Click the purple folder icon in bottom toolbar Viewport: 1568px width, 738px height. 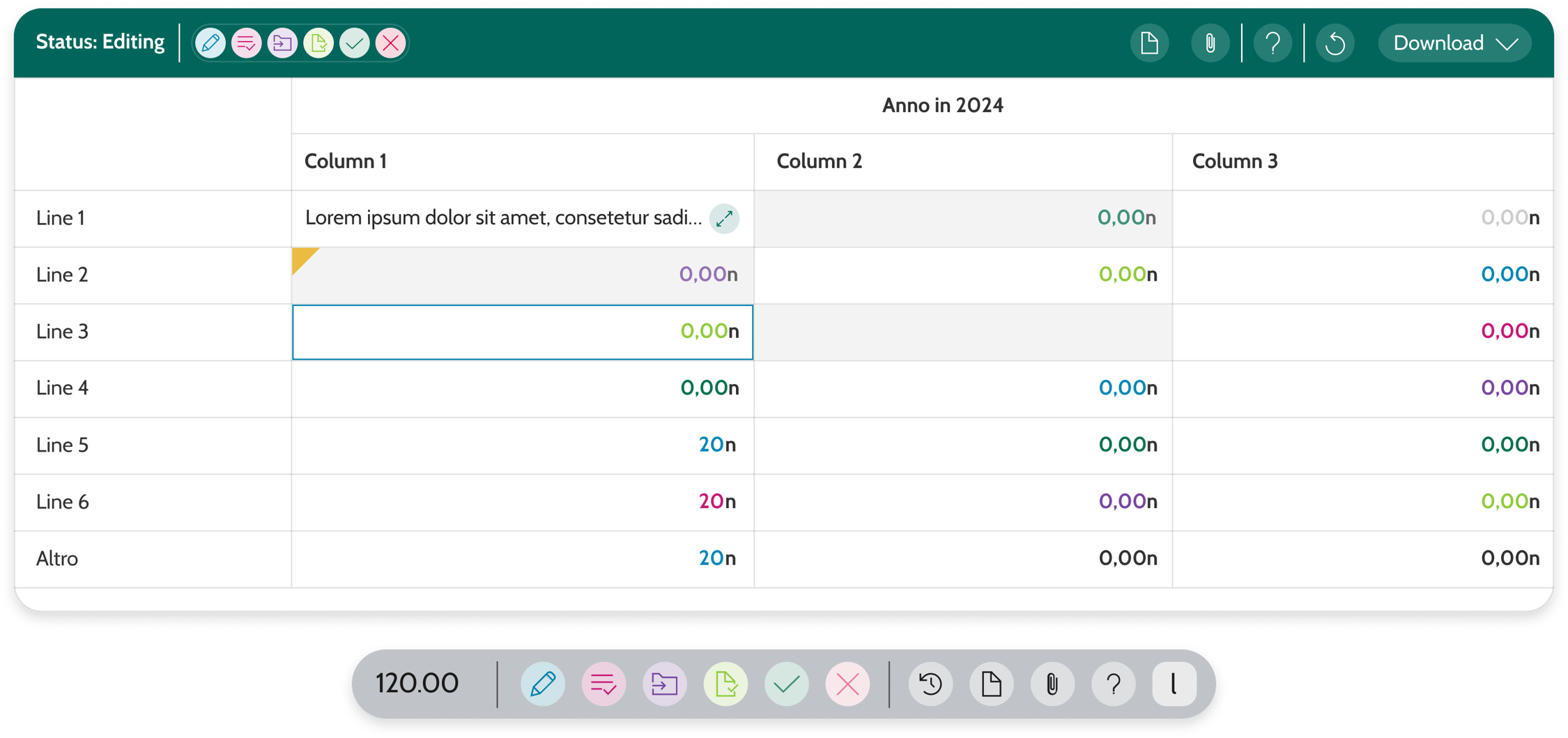tap(664, 684)
